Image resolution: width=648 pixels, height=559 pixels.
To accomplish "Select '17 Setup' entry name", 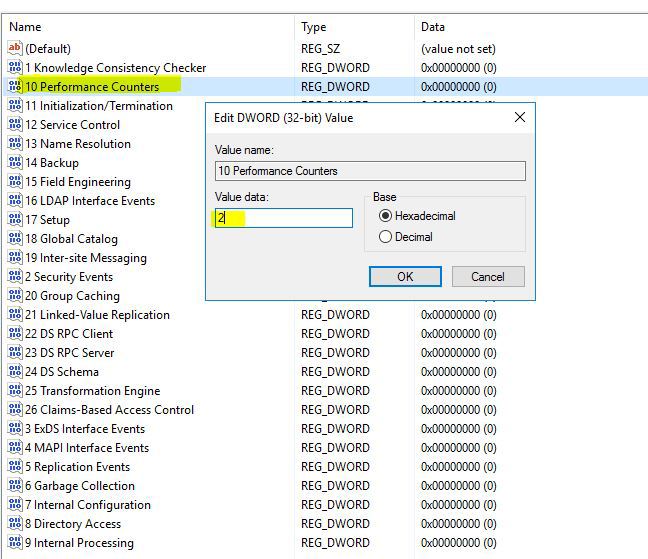I will coord(47,220).
